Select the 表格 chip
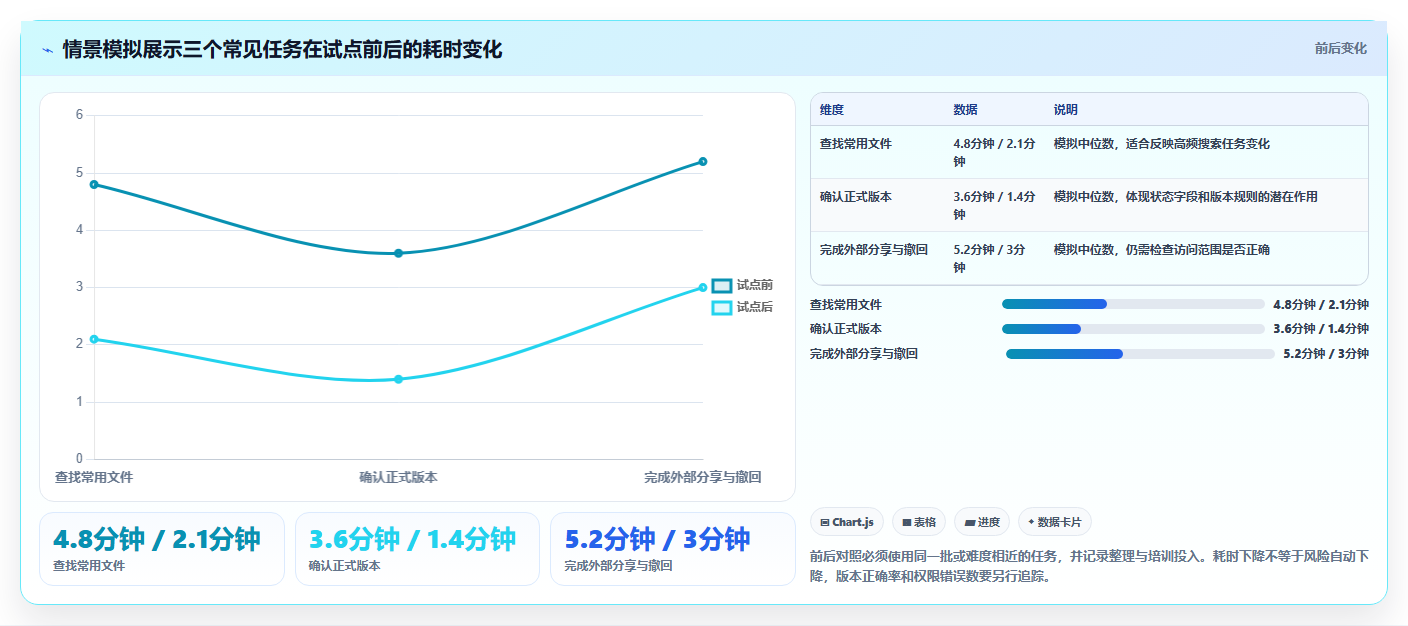 click(x=918, y=522)
